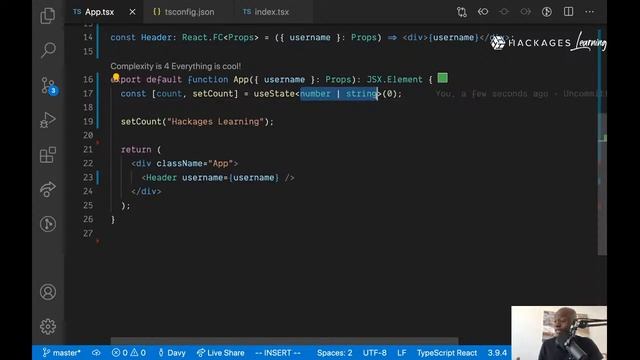Close the App.tsx tab

[132, 12]
